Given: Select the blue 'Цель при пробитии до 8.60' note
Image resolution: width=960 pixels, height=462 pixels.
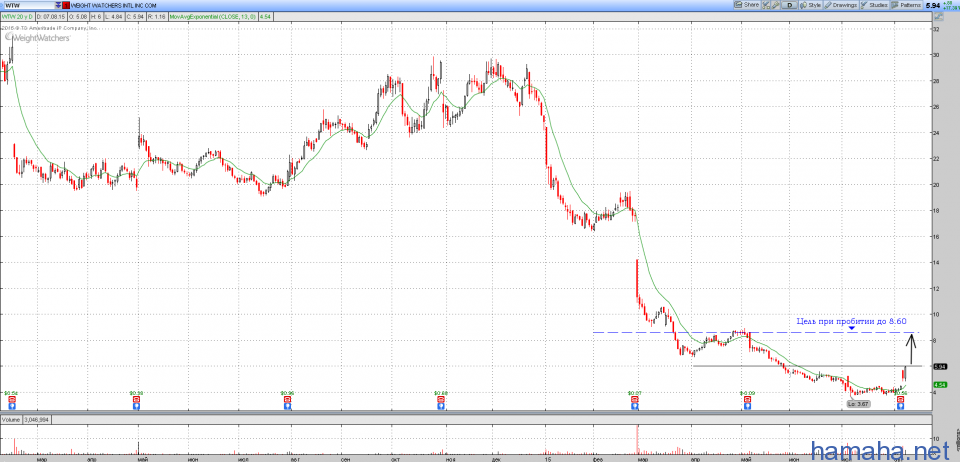Looking at the screenshot, I should (851, 320).
